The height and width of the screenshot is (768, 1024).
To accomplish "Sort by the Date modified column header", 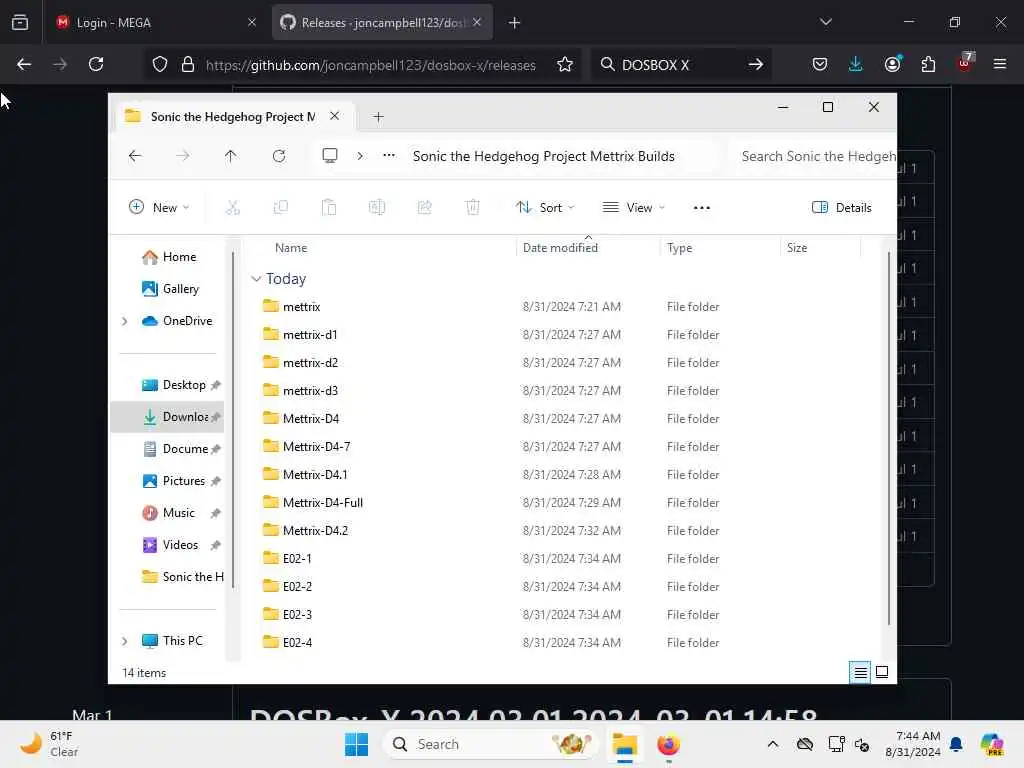I will (560, 248).
